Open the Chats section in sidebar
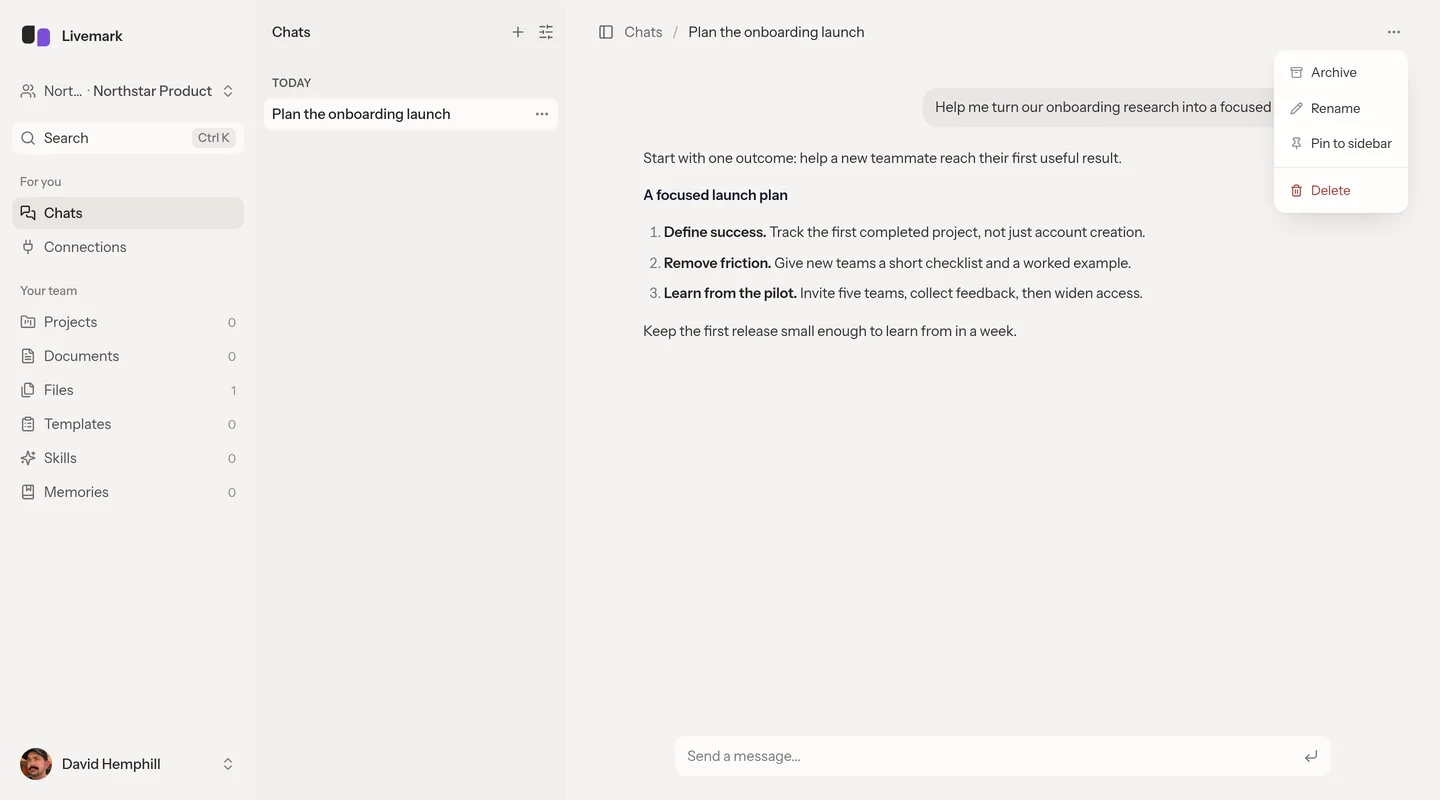1440x800 pixels. click(128, 213)
